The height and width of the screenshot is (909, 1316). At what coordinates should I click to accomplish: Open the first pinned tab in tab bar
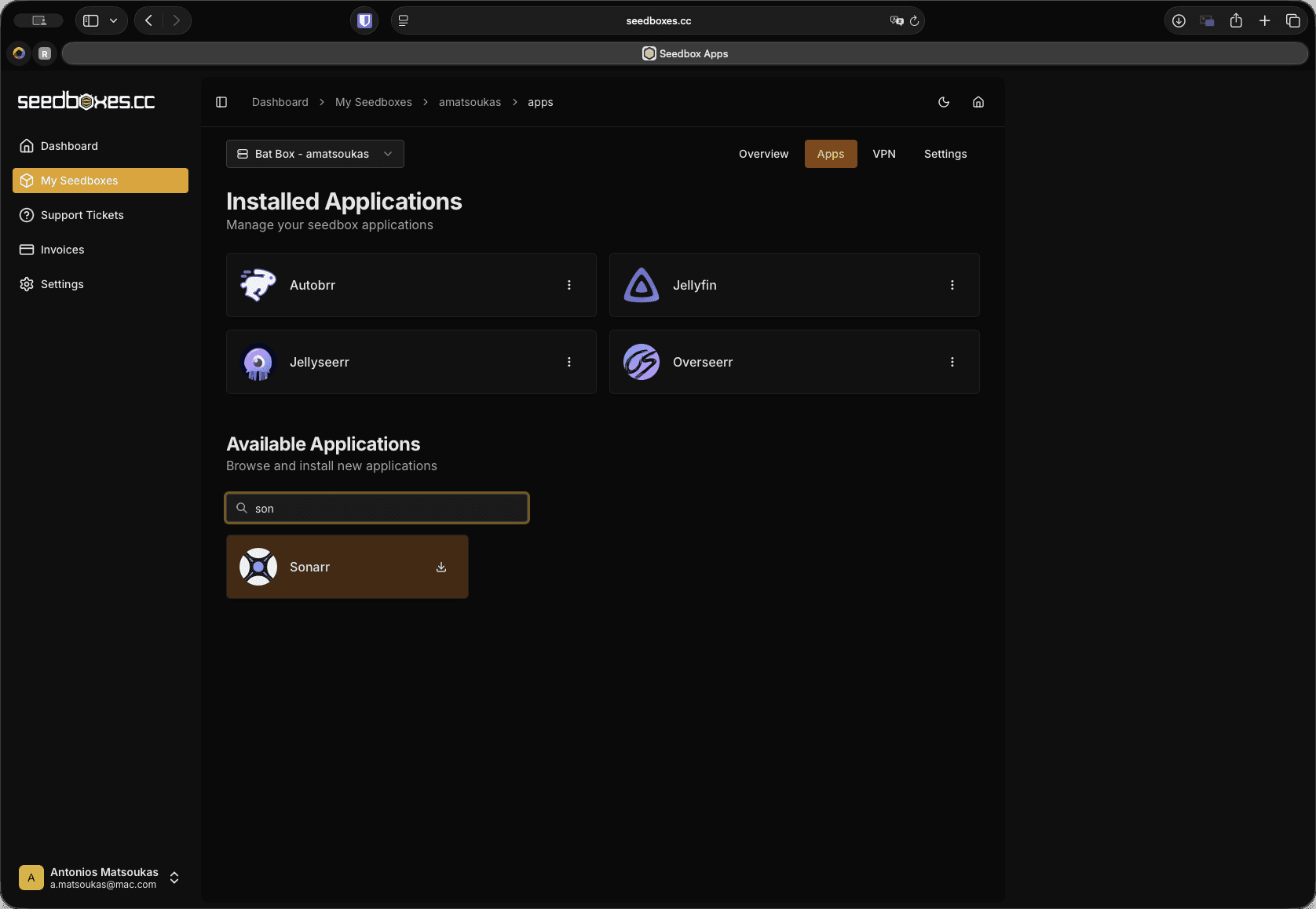19,53
